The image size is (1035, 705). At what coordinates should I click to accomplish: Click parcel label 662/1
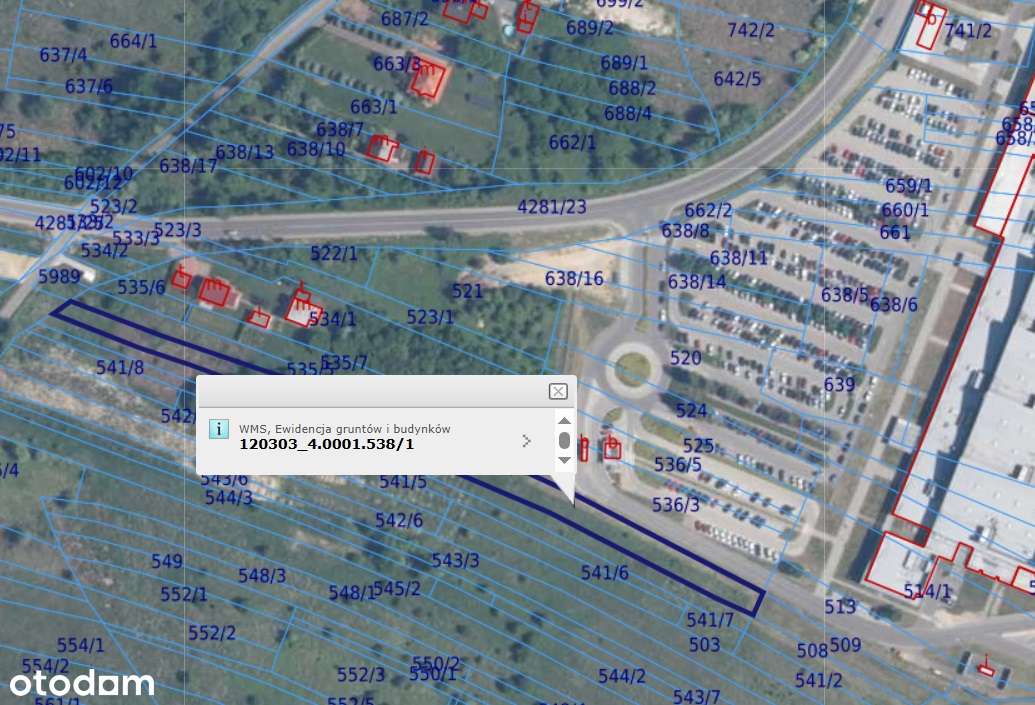pyautogui.click(x=572, y=143)
